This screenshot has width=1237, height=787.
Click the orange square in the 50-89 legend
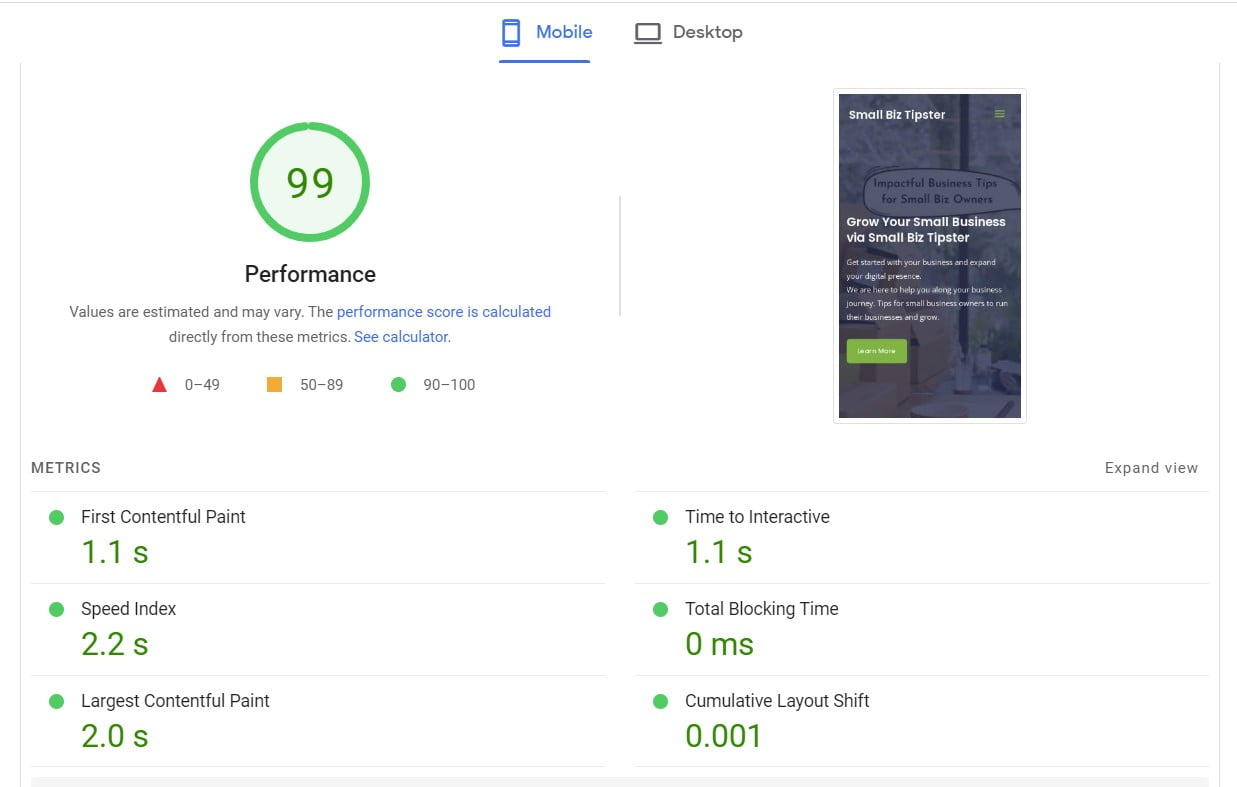274,383
